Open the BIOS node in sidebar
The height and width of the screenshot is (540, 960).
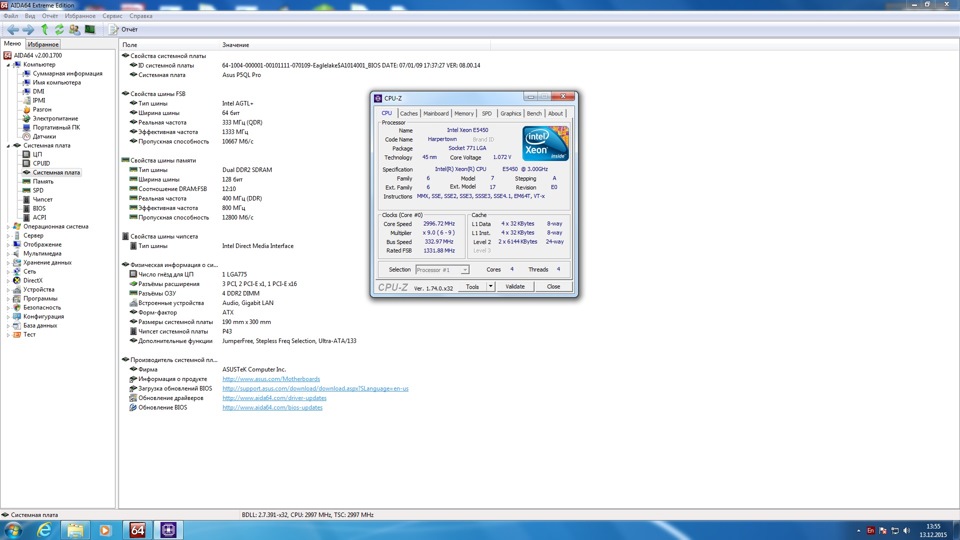39,208
